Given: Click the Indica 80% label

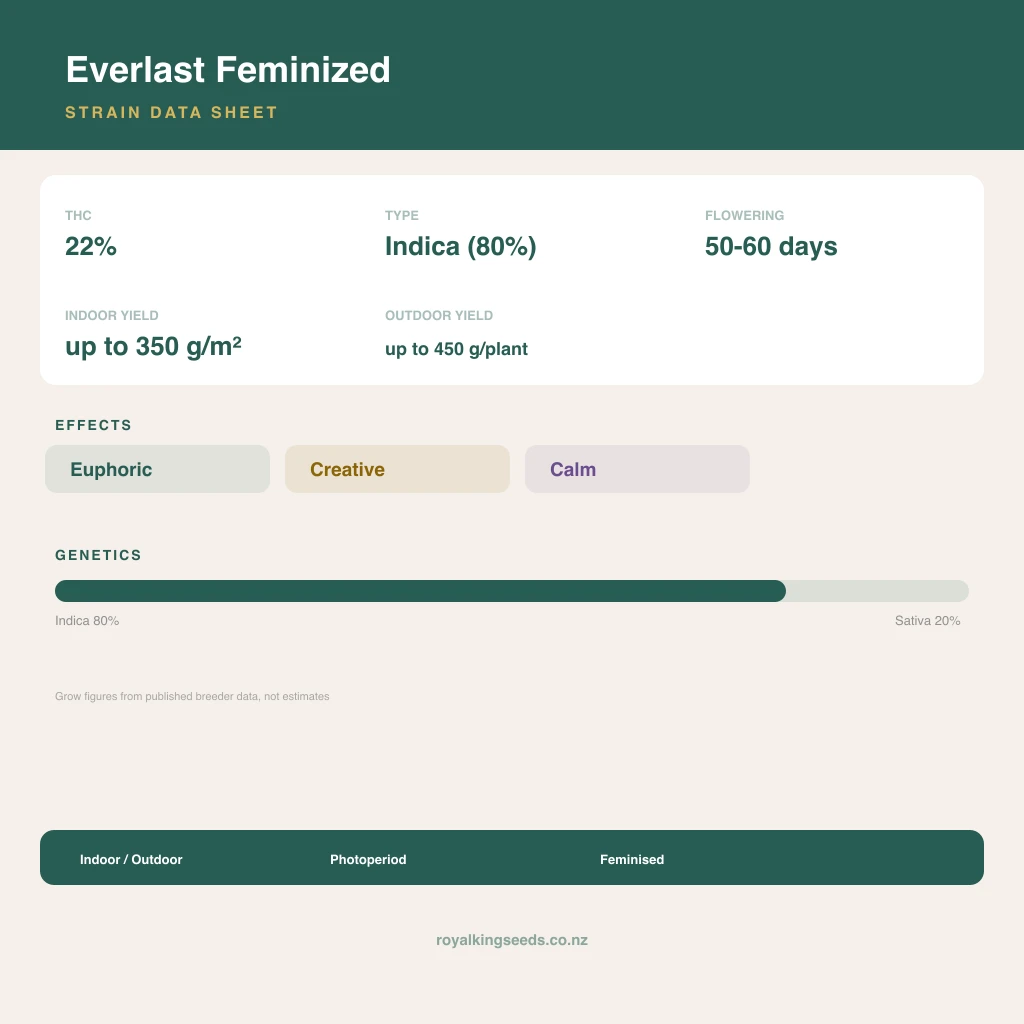Looking at the screenshot, I should click(x=87, y=620).
